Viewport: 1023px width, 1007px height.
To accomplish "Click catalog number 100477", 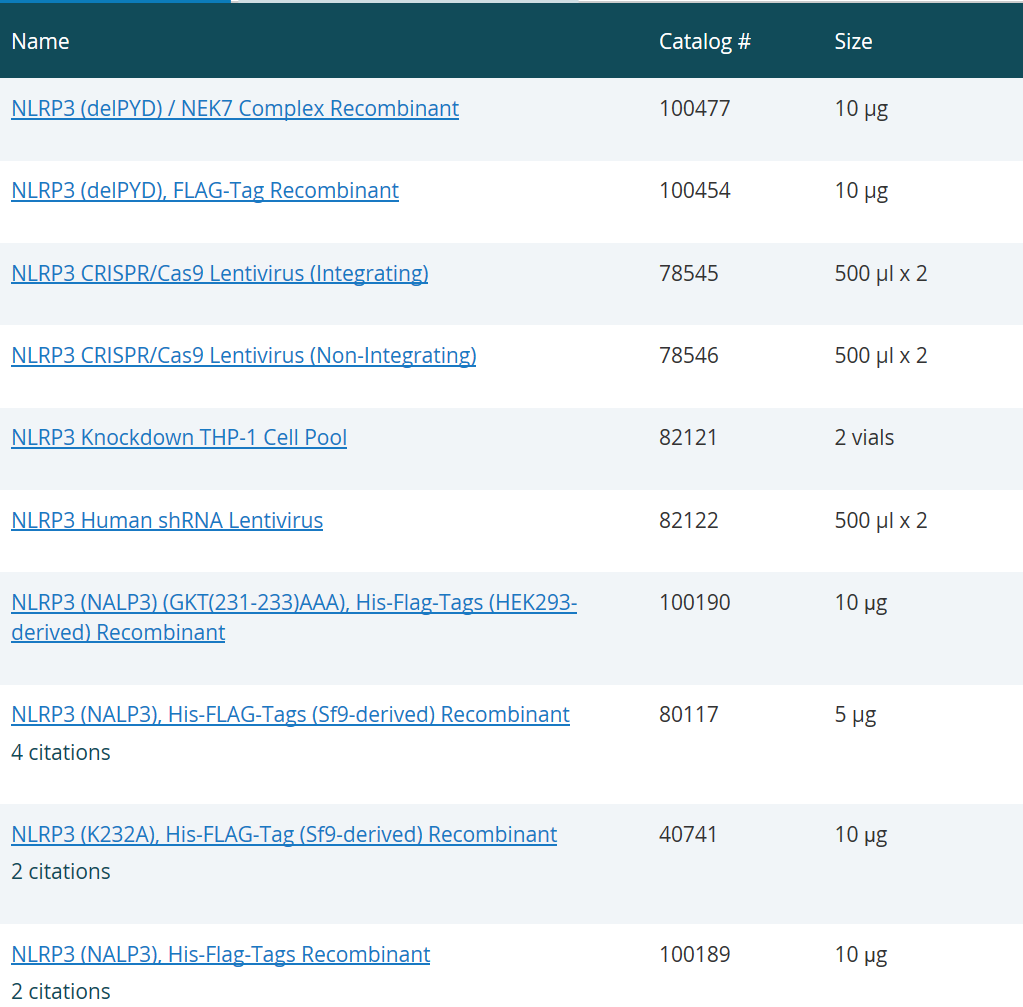I will (x=695, y=108).
